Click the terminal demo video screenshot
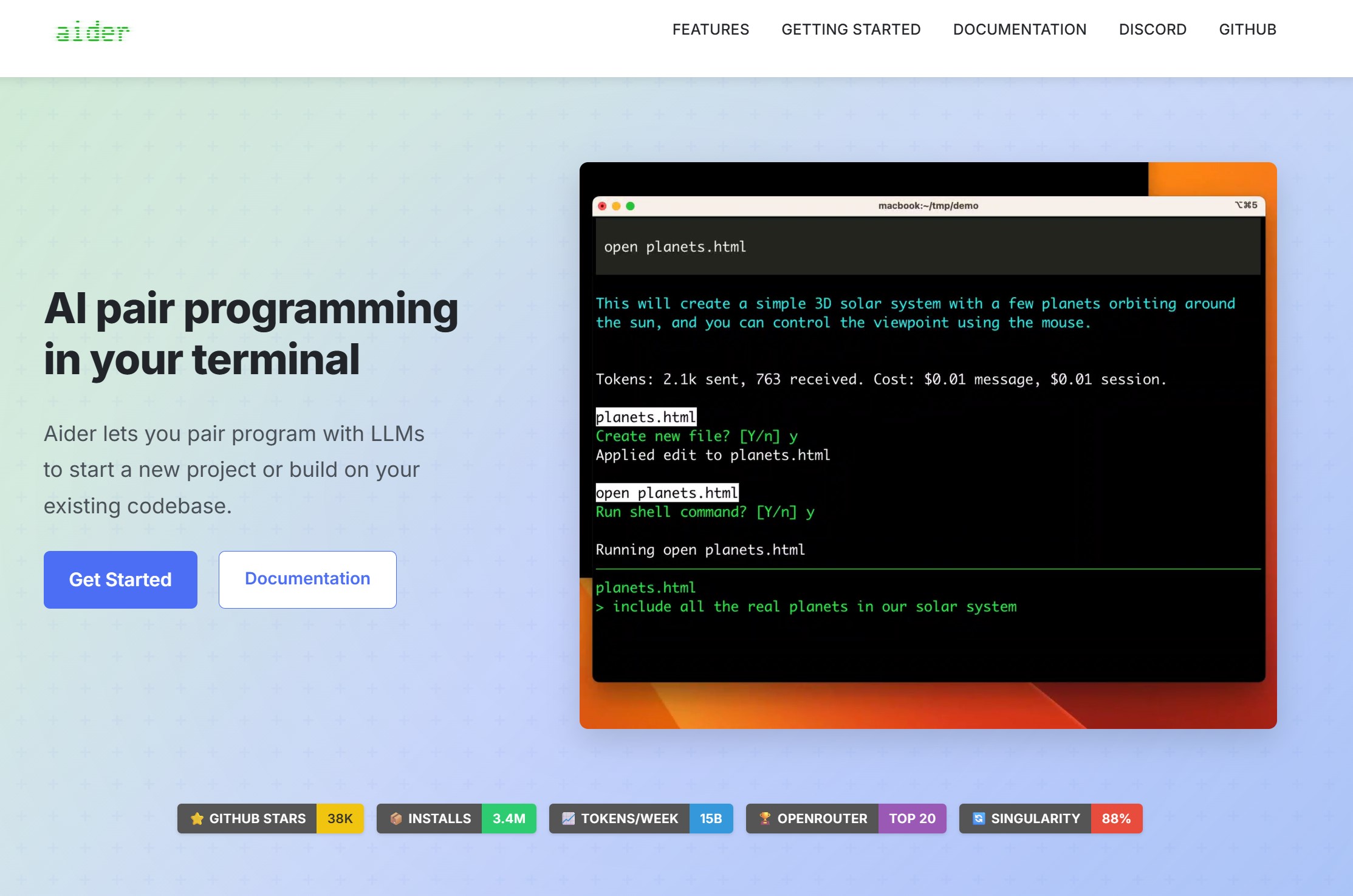The width and height of the screenshot is (1353, 896). click(928, 445)
